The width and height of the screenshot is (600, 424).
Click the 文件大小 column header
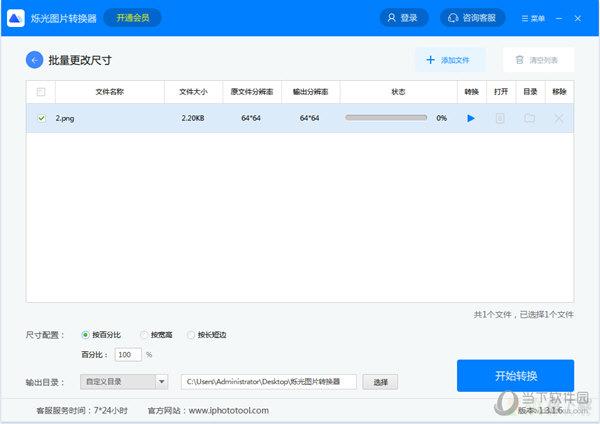(x=193, y=92)
